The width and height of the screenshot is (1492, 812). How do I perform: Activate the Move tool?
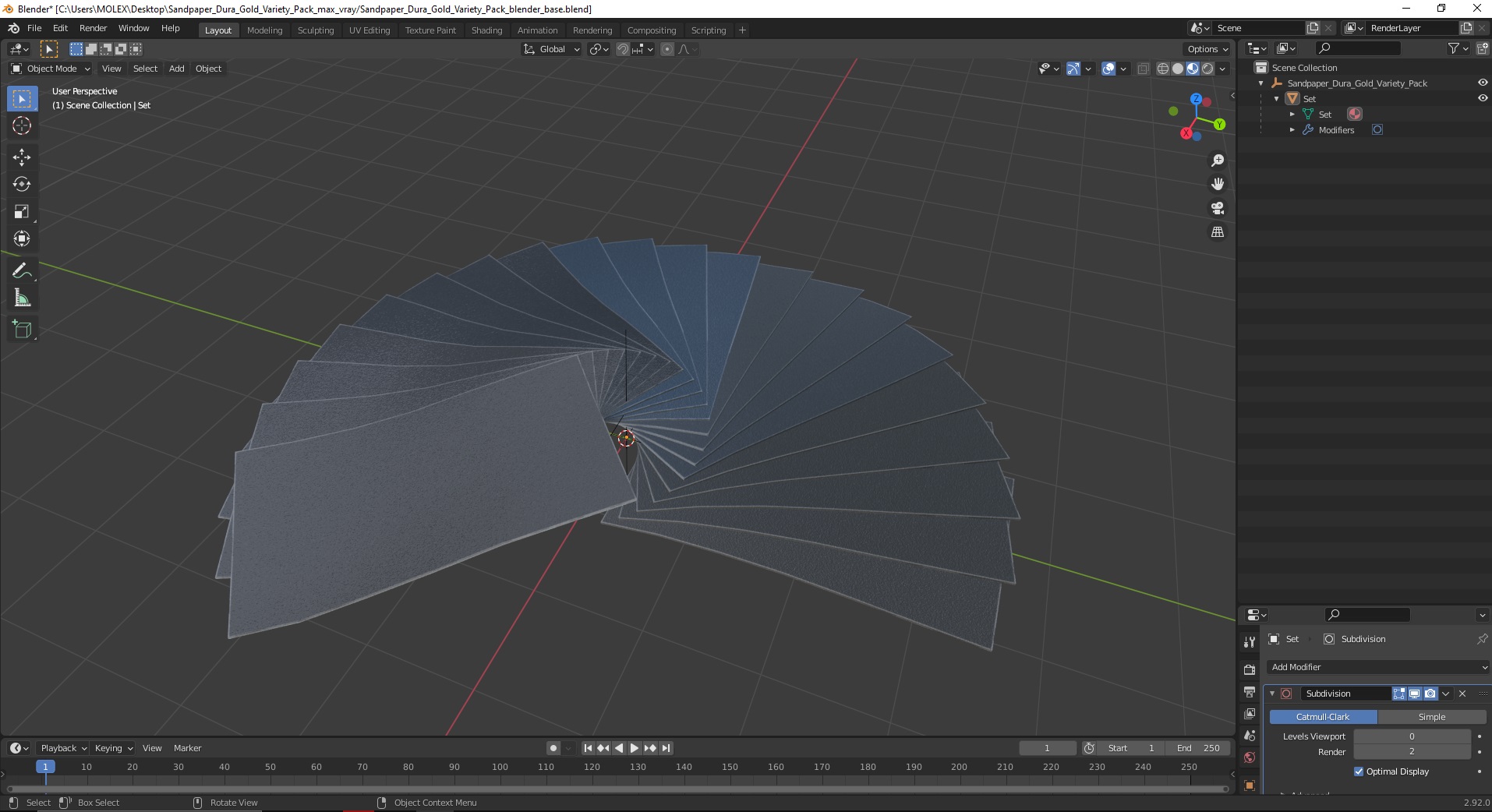22,157
